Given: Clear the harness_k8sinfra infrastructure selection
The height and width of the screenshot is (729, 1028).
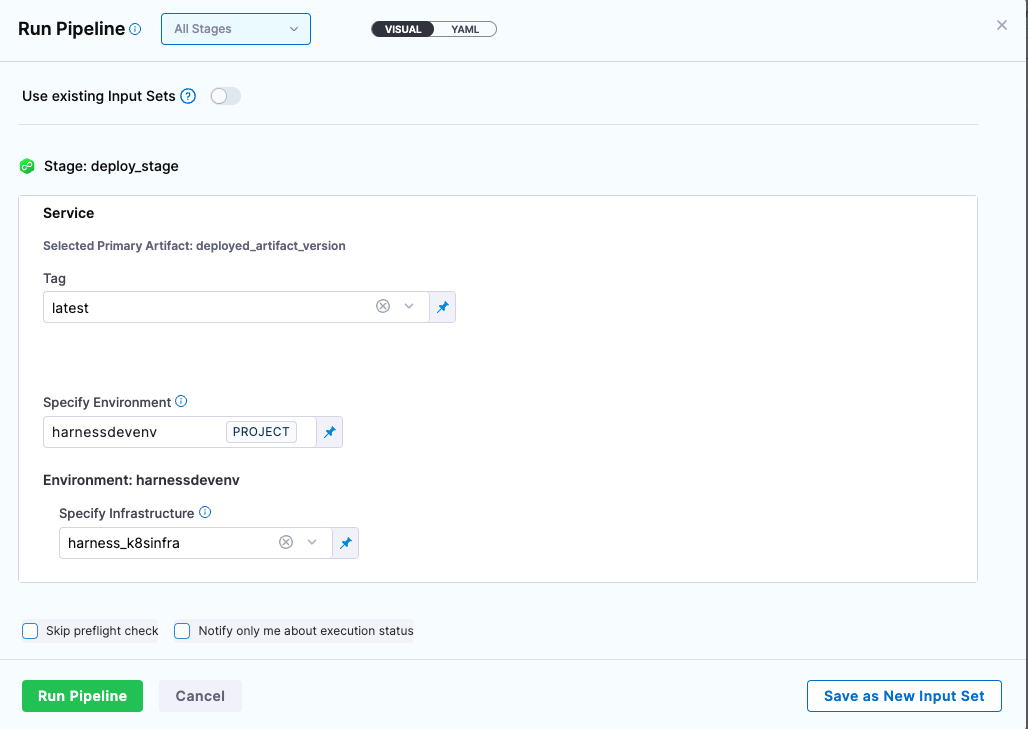Looking at the screenshot, I should click(x=286, y=541).
